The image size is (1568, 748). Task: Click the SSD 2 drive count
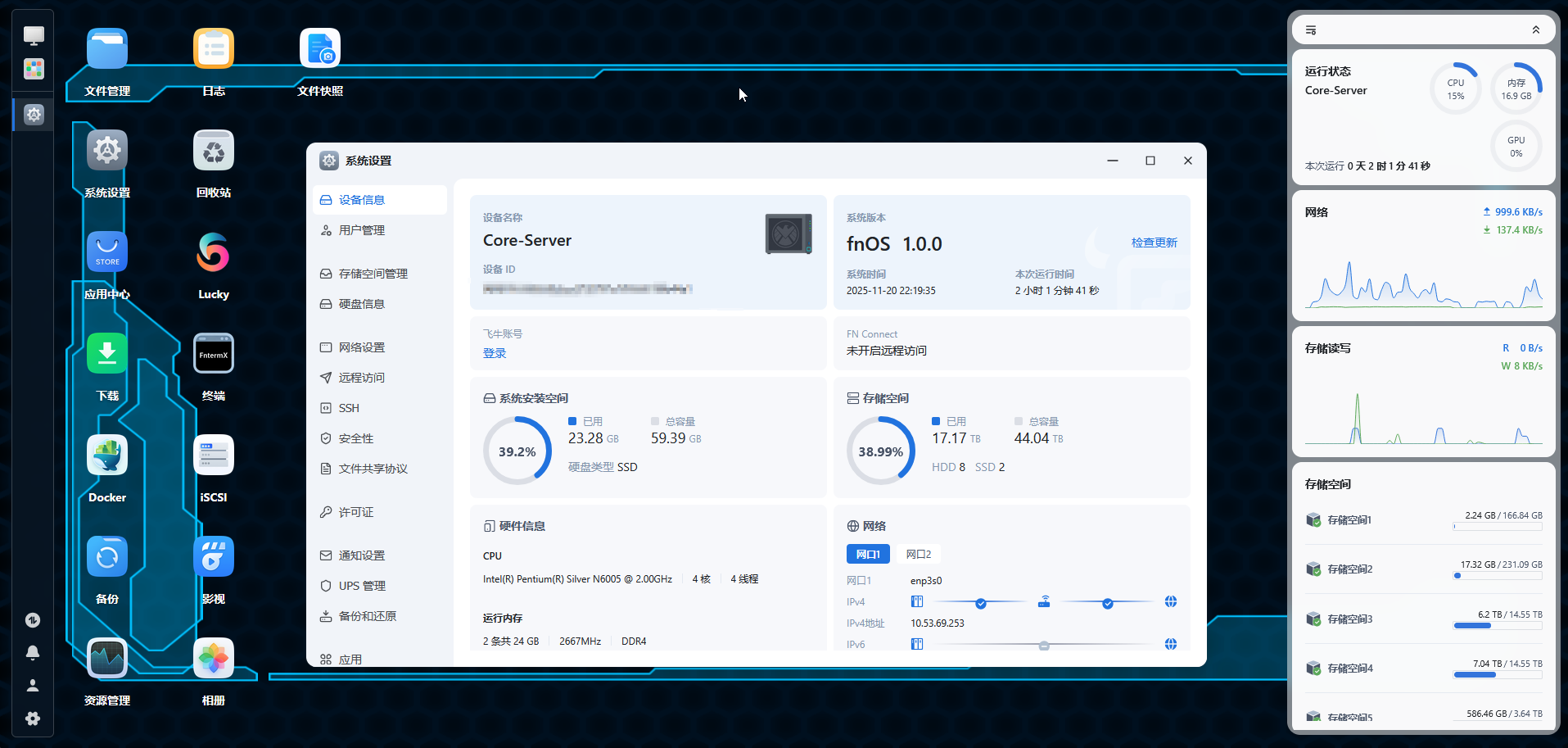tap(990, 467)
